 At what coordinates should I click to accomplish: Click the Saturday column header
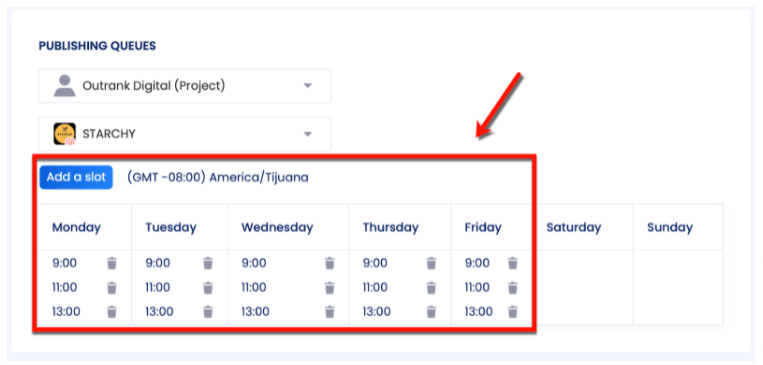coord(574,227)
